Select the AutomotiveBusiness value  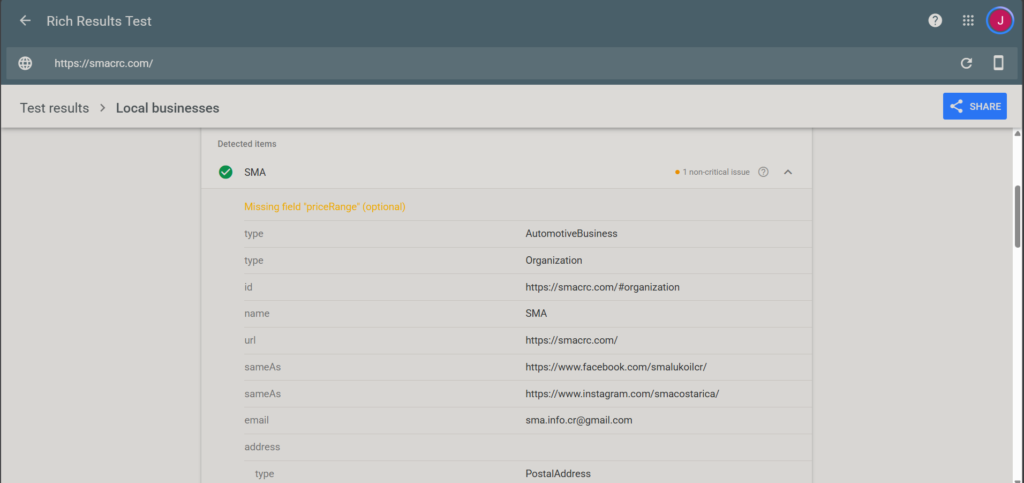(571, 234)
